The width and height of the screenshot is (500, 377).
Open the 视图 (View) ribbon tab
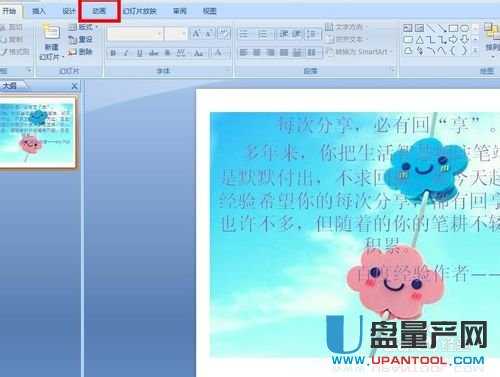210,11
